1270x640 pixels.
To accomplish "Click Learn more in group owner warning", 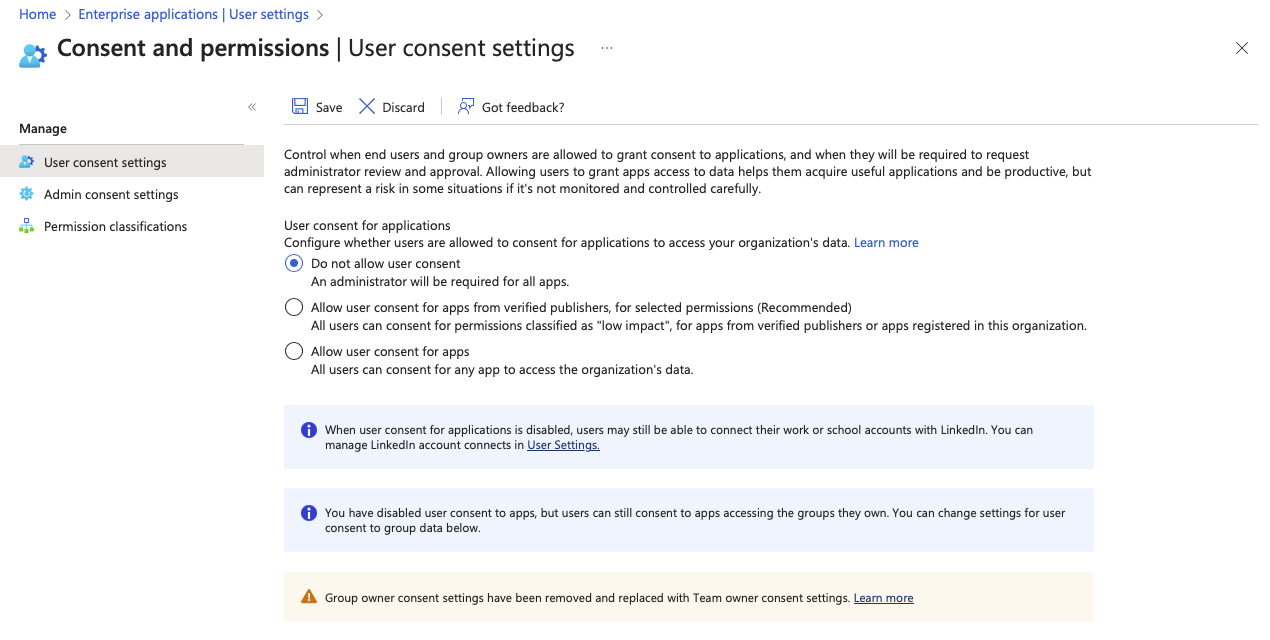I will pyautogui.click(x=883, y=598).
